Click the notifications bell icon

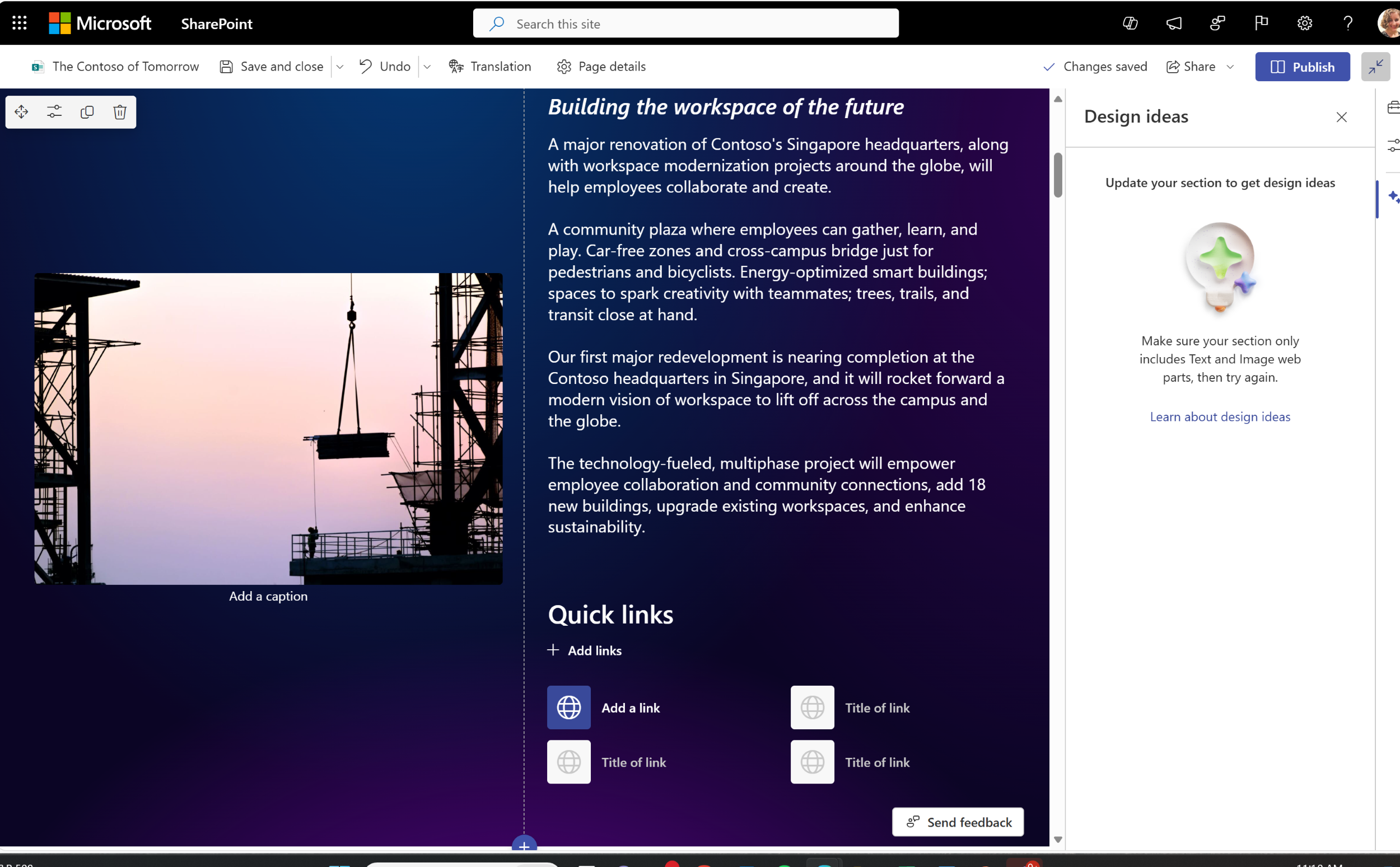pos(1173,22)
